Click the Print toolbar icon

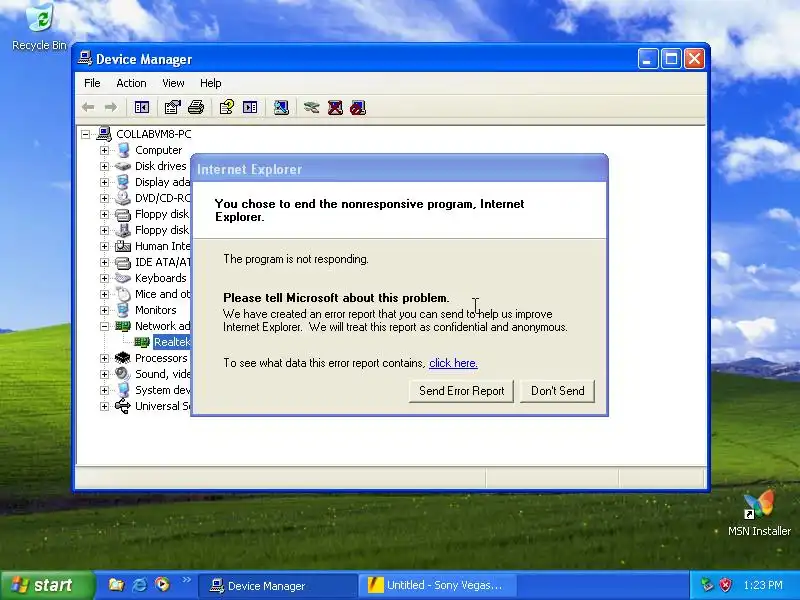coord(196,107)
